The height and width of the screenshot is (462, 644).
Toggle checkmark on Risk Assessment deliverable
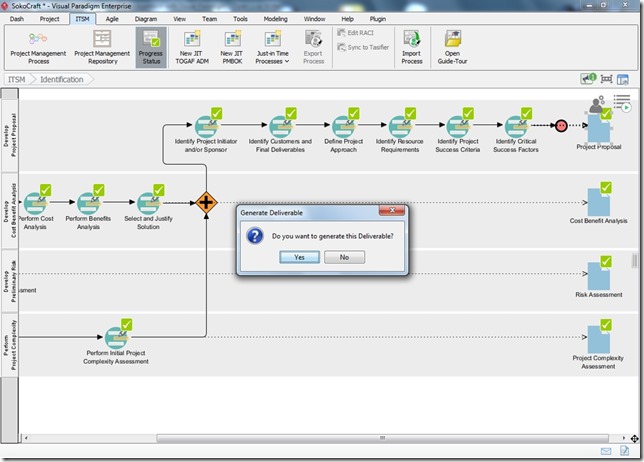tap(606, 262)
